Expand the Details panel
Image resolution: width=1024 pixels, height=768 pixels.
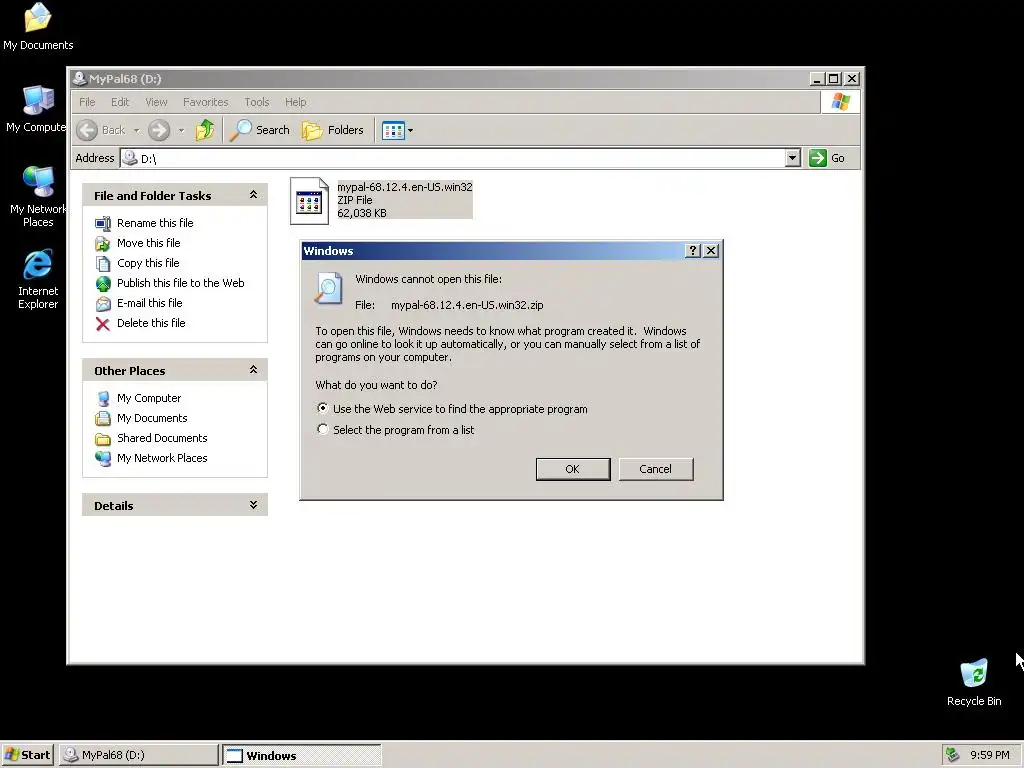coord(253,505)
